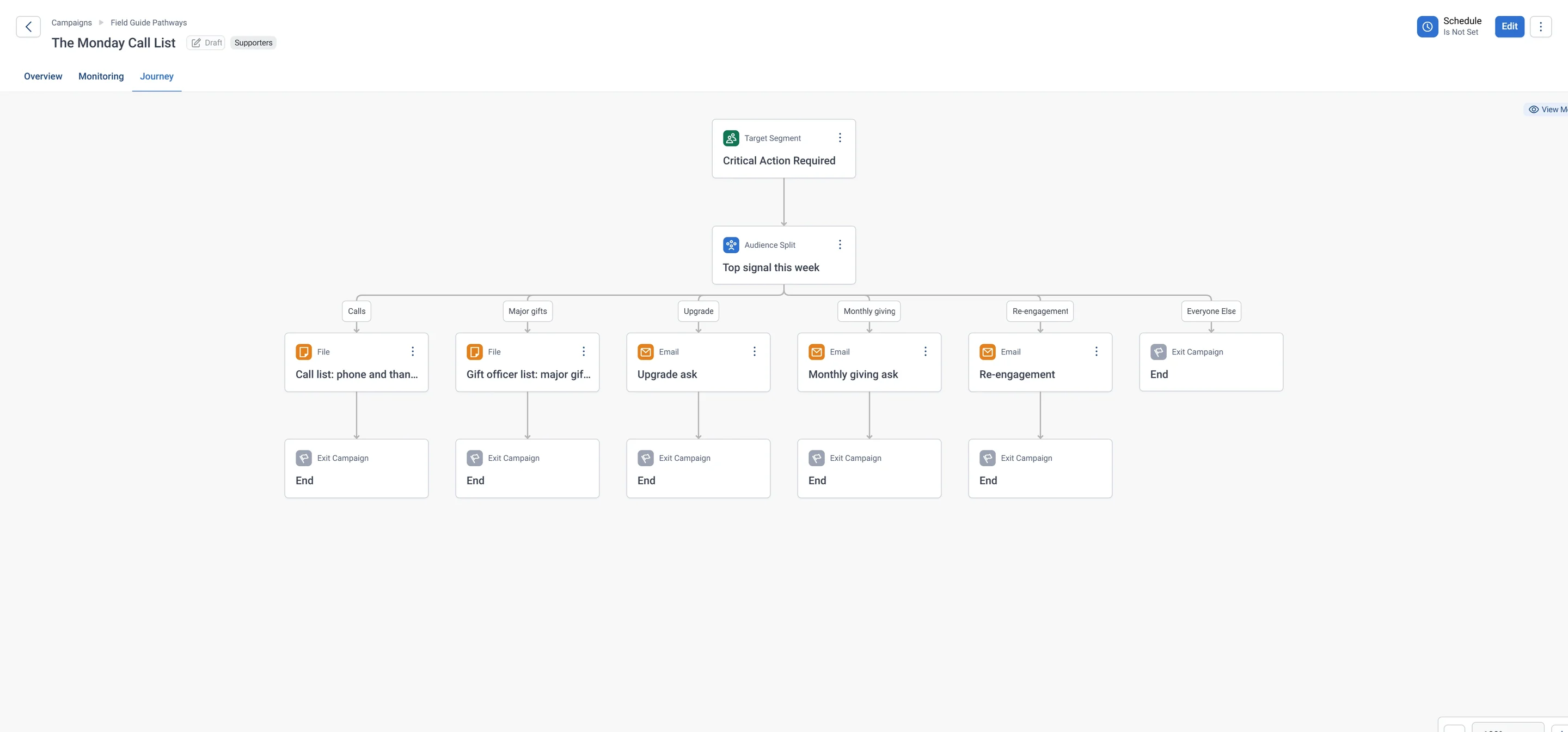The height and width of the screenshot is (732, 1568).
Task: Click the Campaigns breadcrumb link
Action: coord(72,22)
